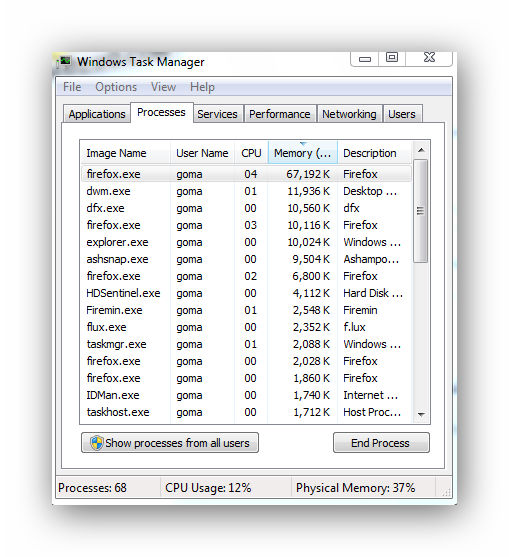Screen dimensions: 509x557
Task: Select the dfx.exe process row
Action: pos(246,208)
